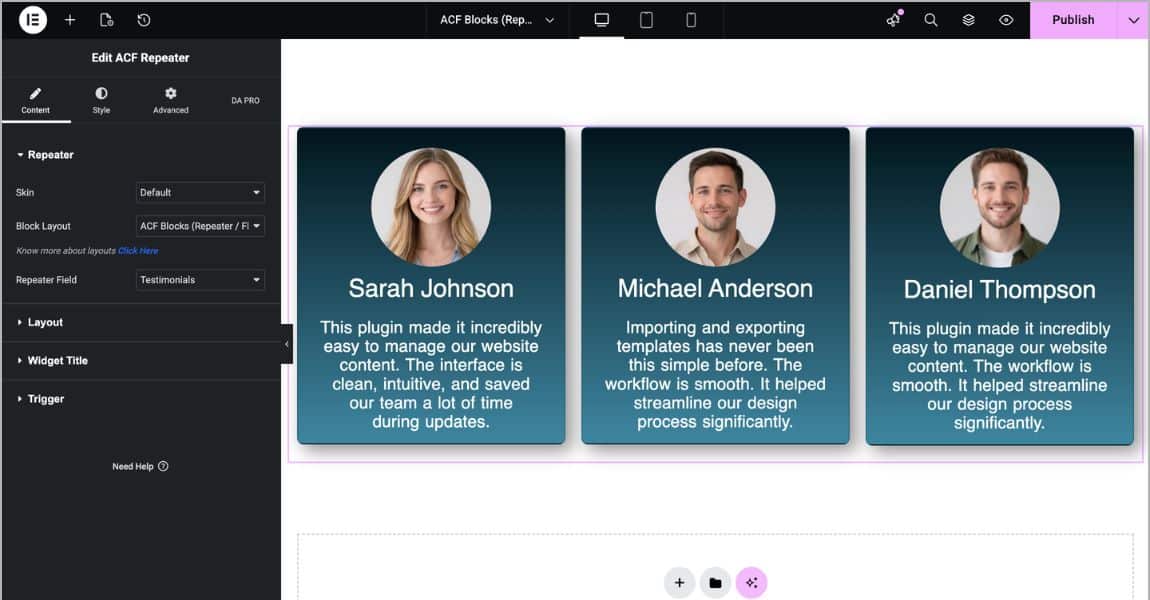Click the 'Sarah Johnson' name heading
The image size is (1150, 600).
coord(431,288)
